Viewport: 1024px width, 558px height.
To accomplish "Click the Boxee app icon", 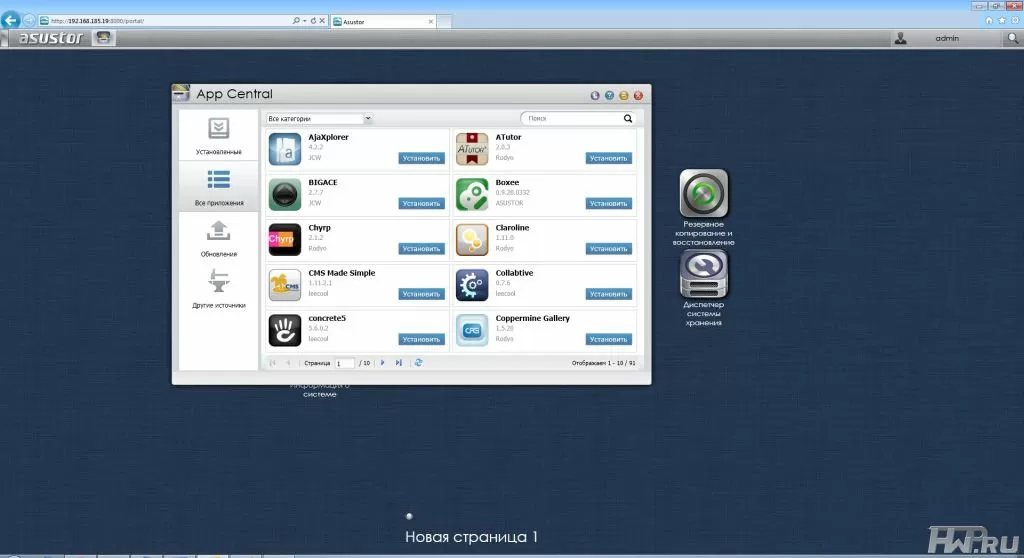I will [472, 194].
